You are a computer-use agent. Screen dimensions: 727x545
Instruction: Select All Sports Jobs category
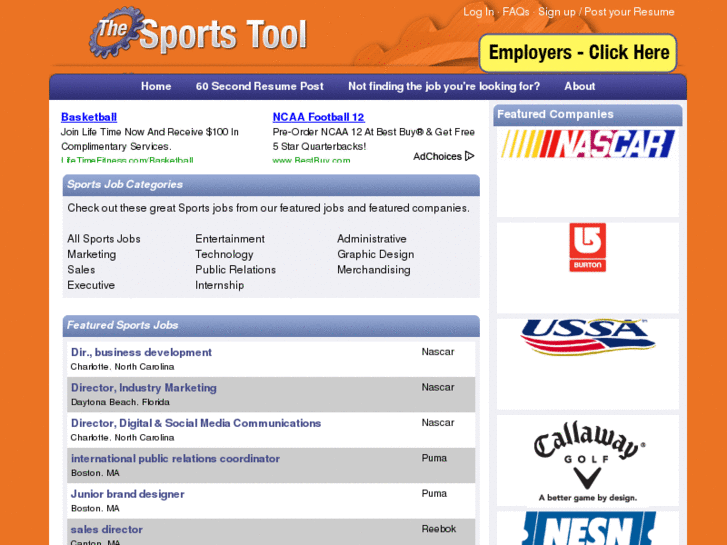point(104,239)
